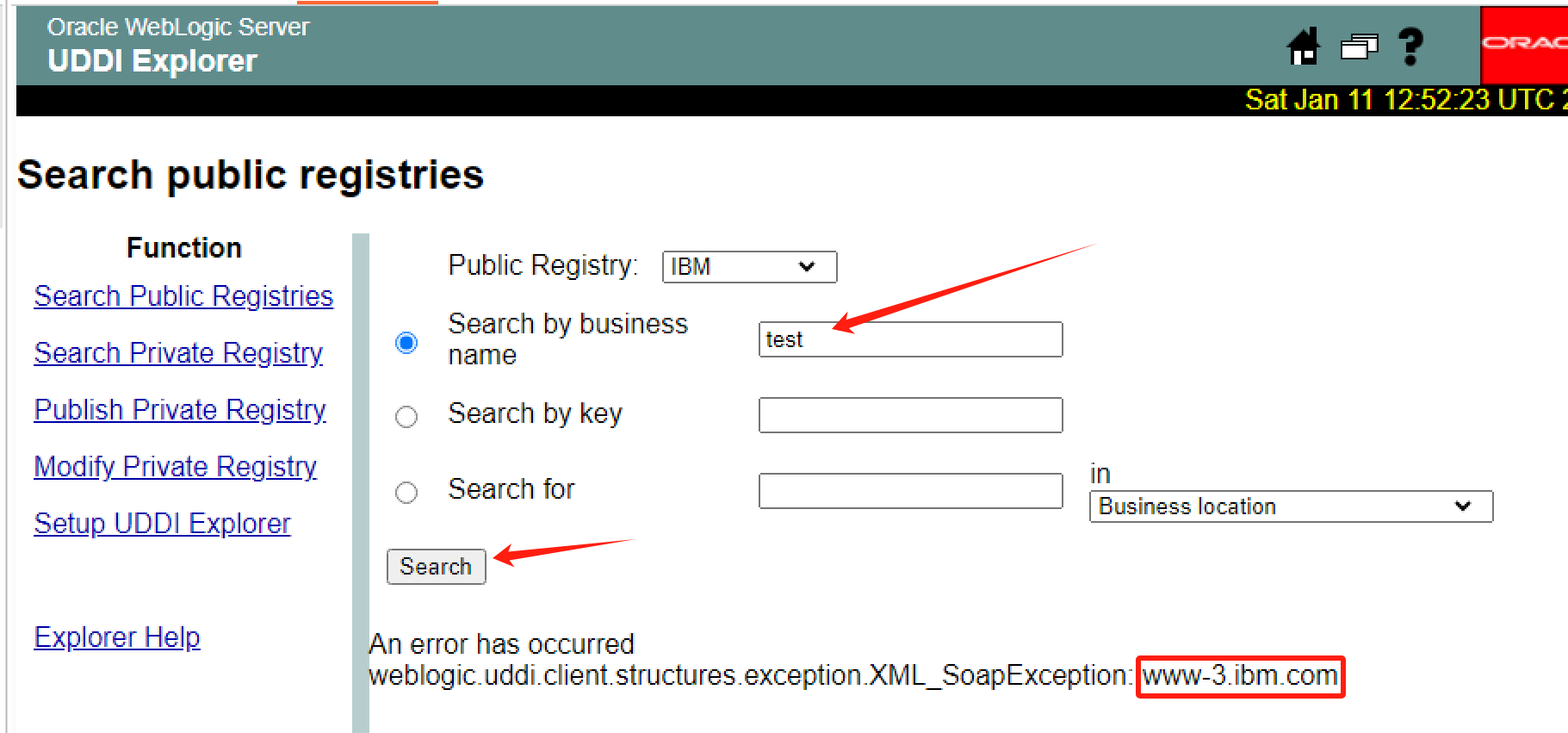Select the Search by key radio button
This screenshot has height=733, width=1568.
point(406,417)
